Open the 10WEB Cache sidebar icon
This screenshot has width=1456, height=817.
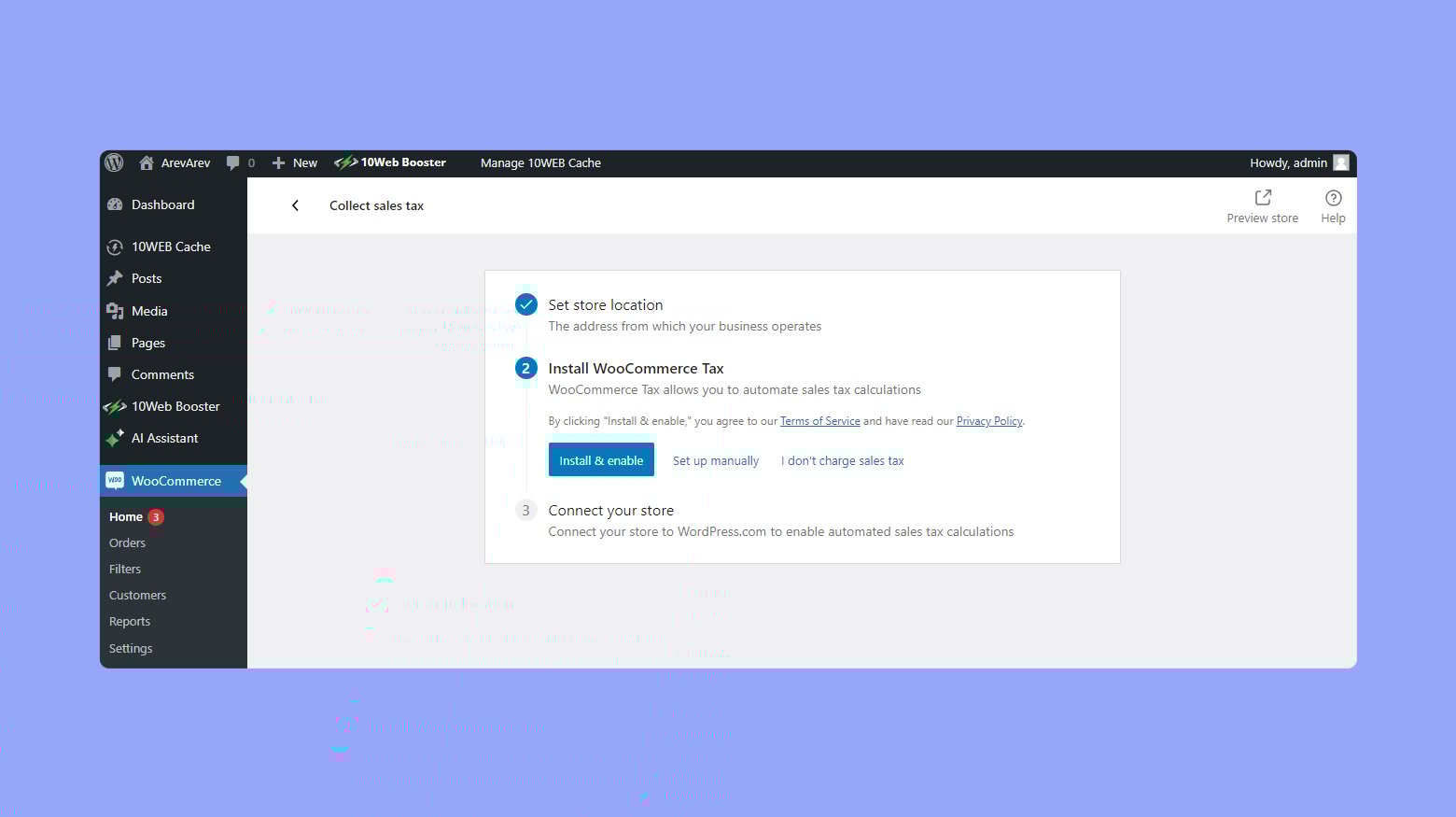click(x=115, y=247)
